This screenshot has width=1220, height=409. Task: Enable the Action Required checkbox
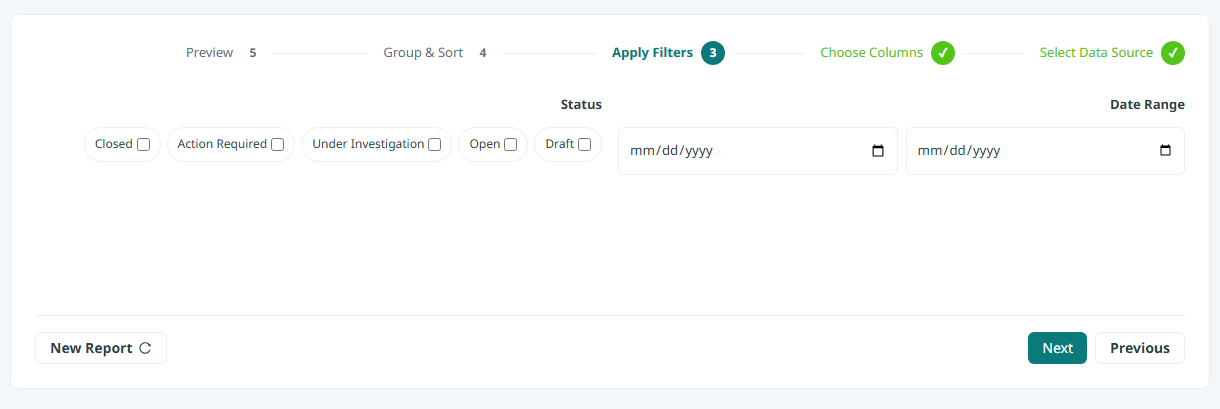pos(278,144)
